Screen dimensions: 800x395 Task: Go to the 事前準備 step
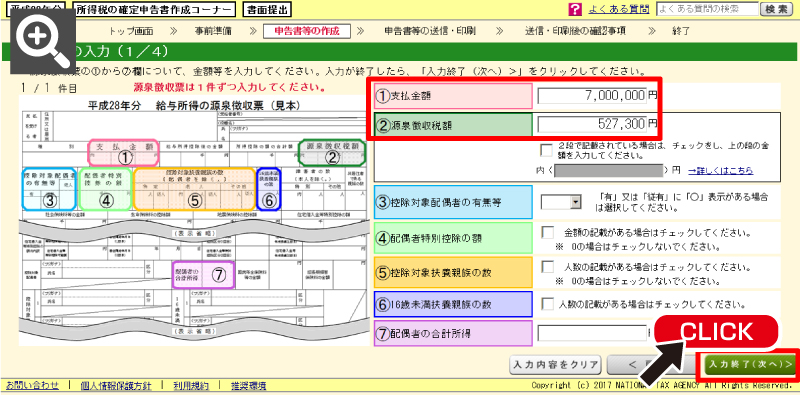tap(212, 31)
